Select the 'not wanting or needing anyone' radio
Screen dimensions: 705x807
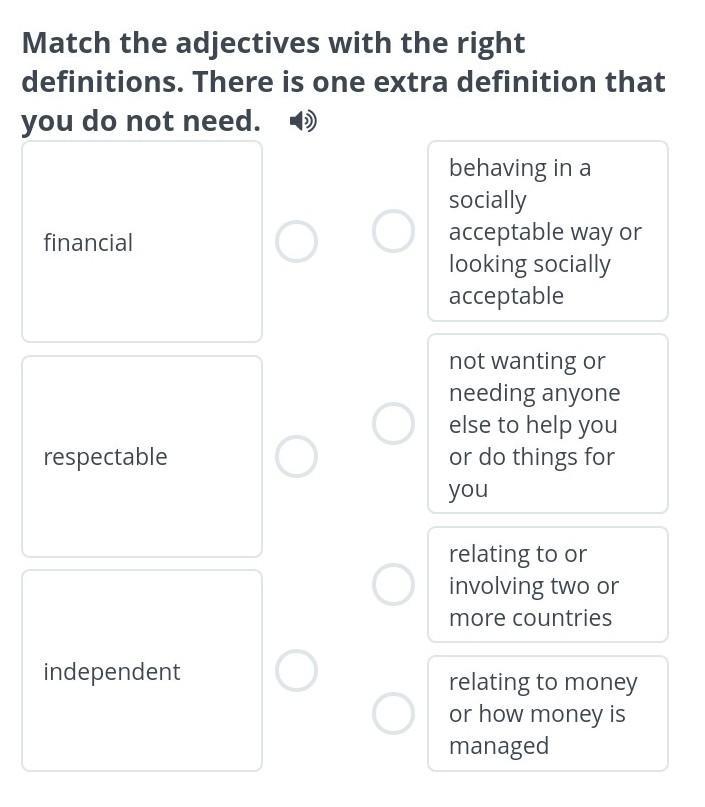[393, 424]
